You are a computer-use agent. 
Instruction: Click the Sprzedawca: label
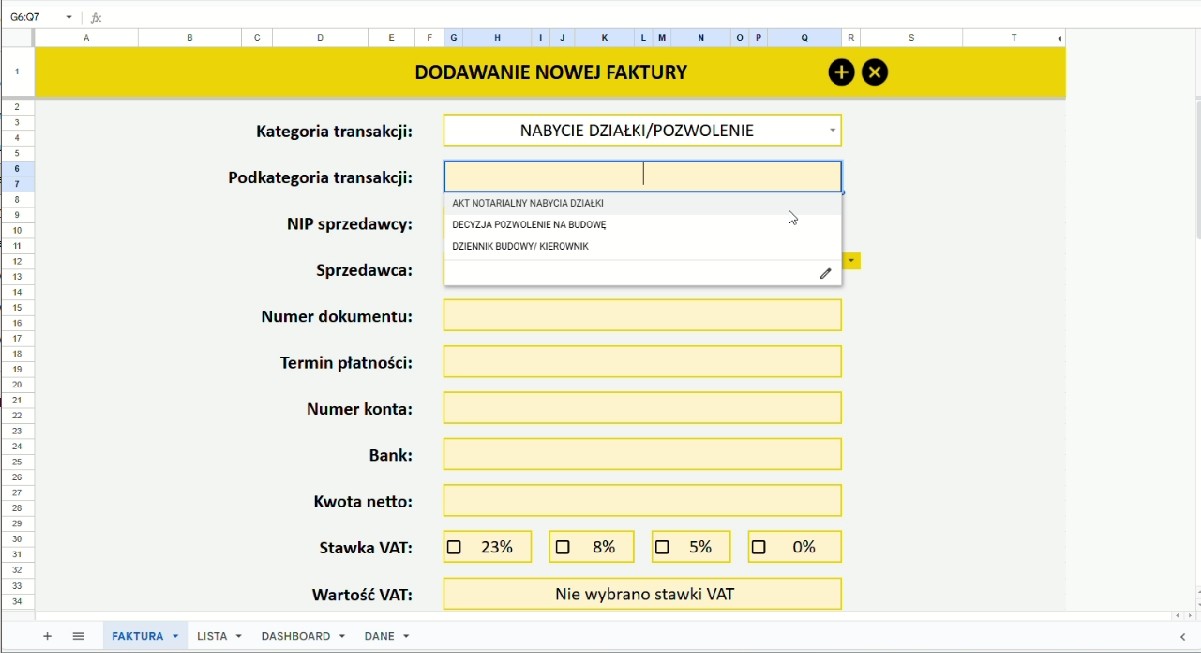click(x=365, y=270)
